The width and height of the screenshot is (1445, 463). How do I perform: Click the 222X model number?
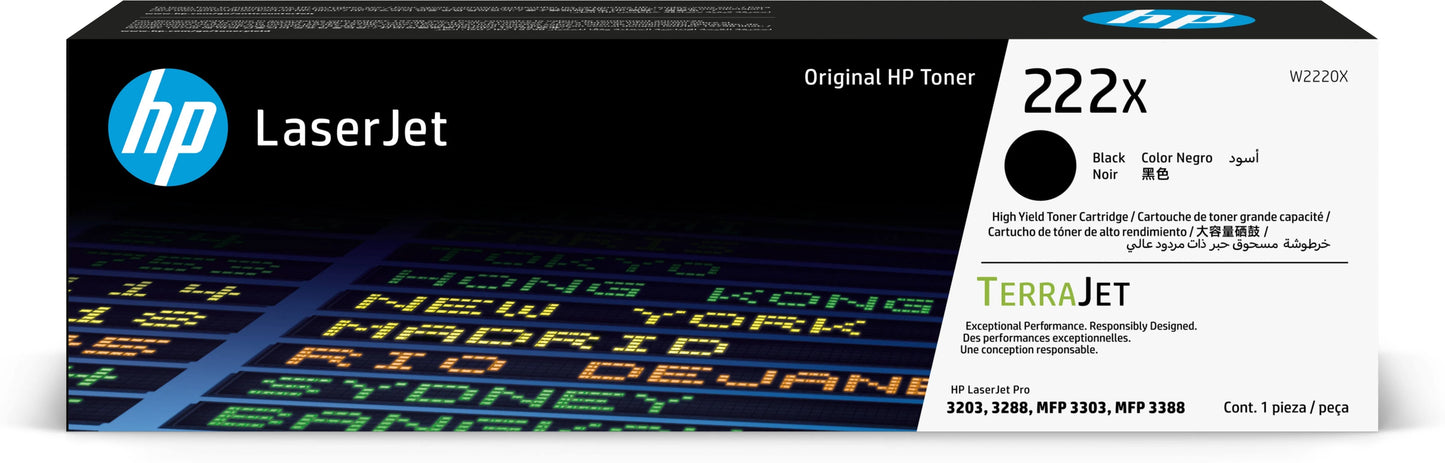pyautogui.click(x=1083, y=93)
